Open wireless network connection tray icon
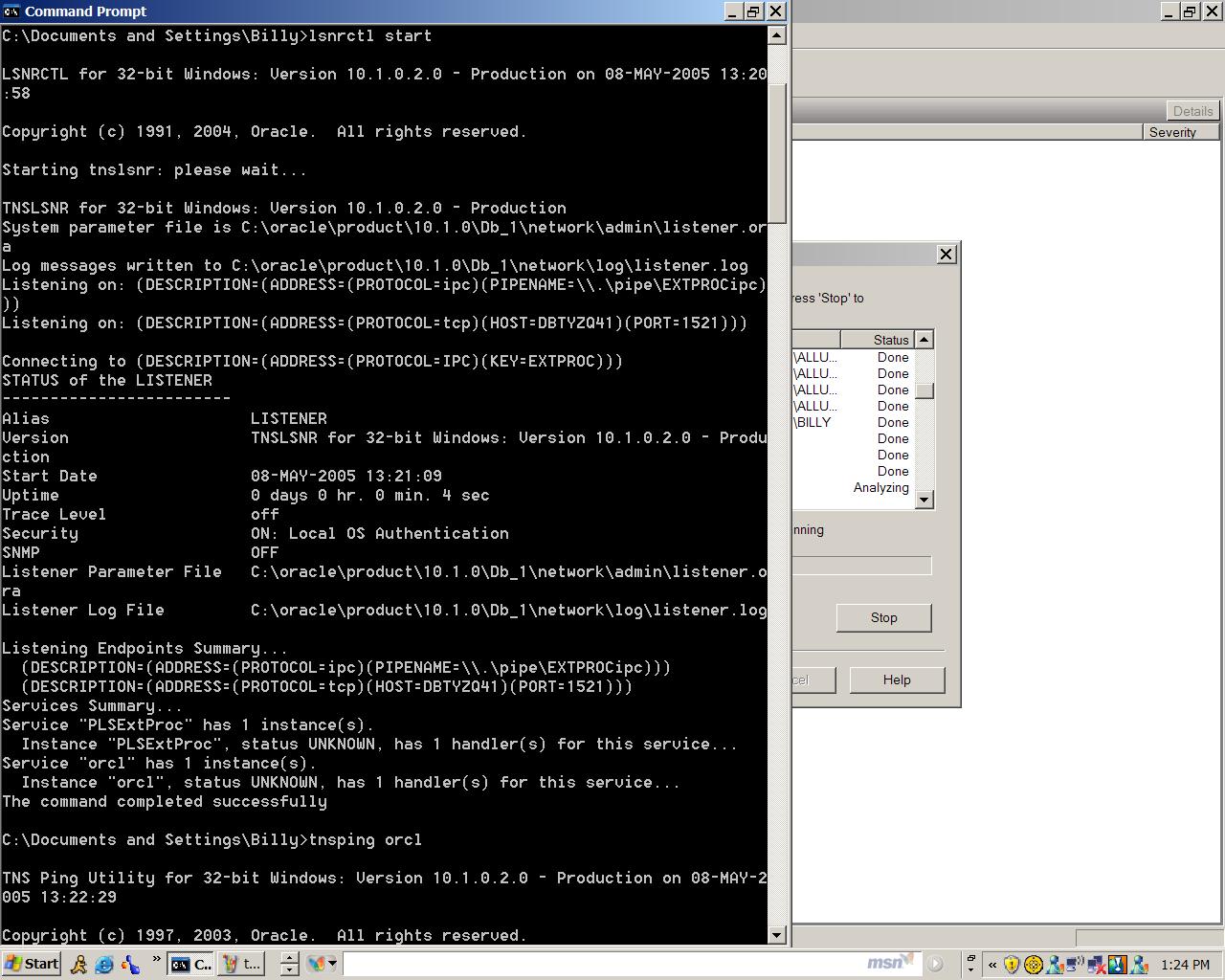 [1074, 964]
